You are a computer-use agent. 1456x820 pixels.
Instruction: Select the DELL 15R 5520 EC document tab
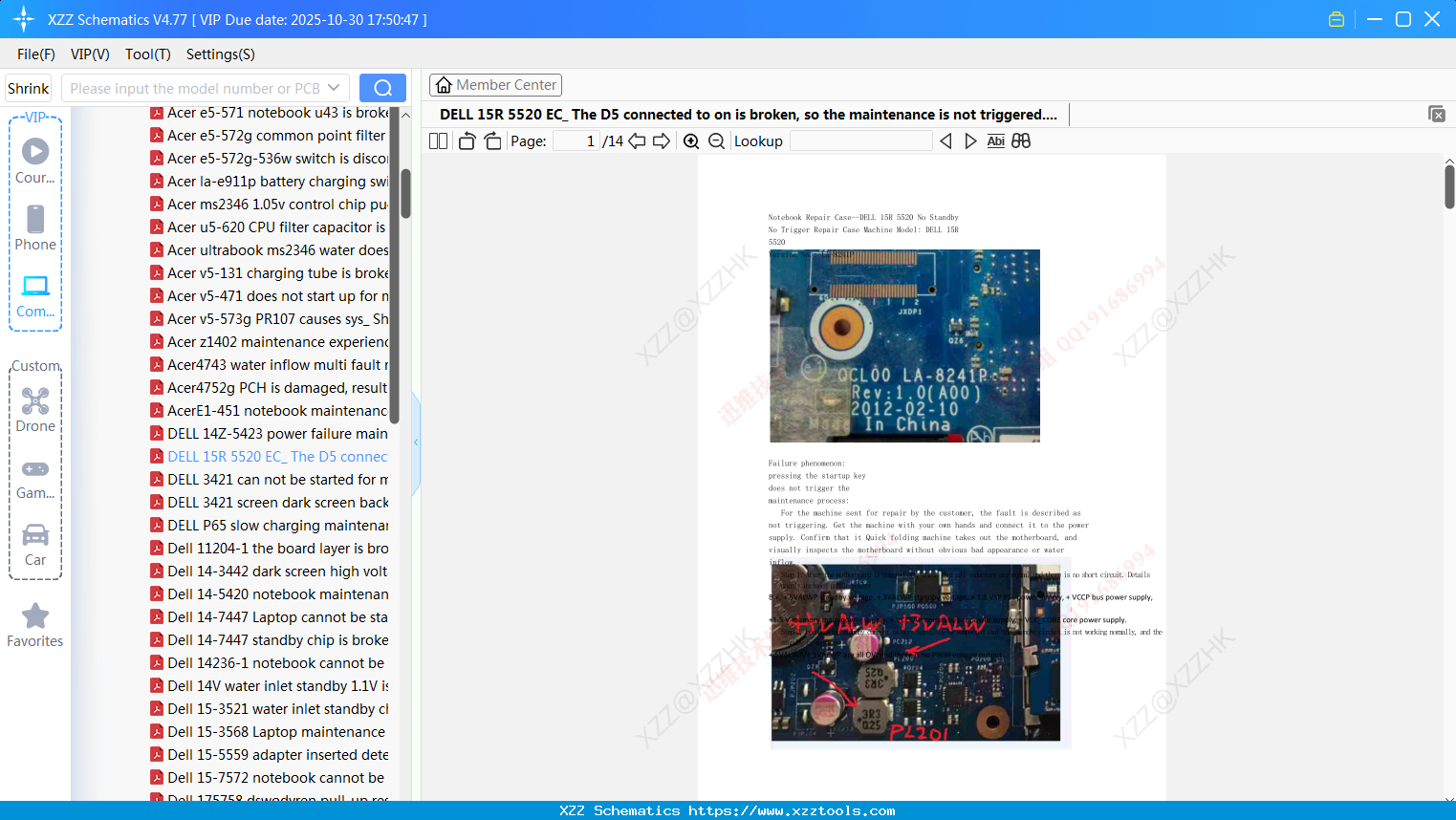tap(749, 115)
